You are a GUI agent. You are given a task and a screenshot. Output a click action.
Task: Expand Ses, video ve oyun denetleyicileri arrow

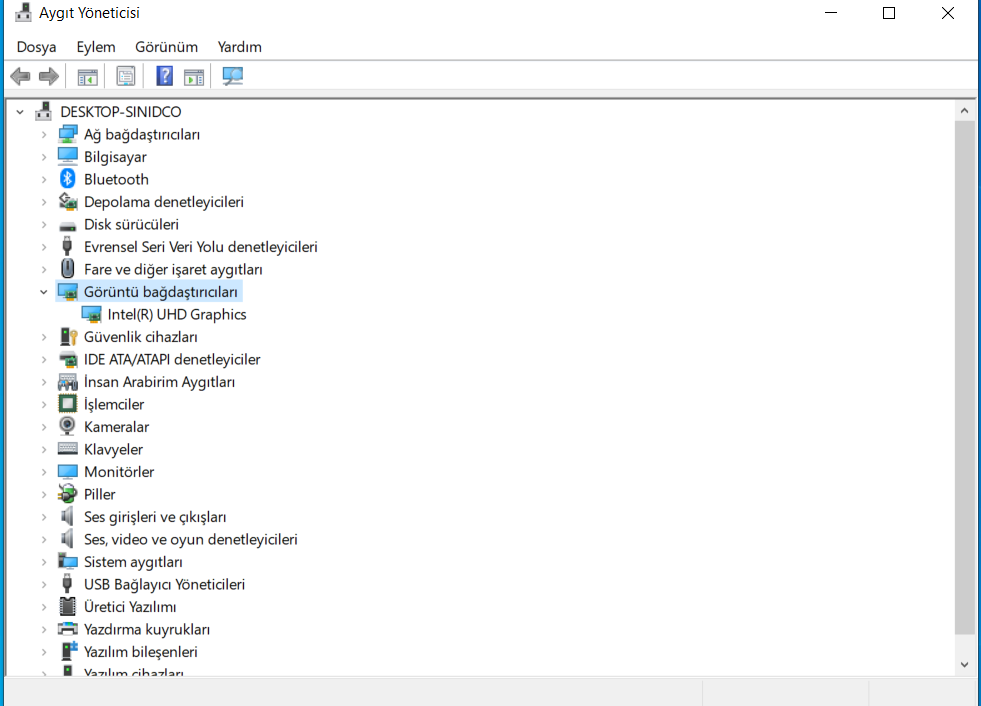tap(44, 540)
